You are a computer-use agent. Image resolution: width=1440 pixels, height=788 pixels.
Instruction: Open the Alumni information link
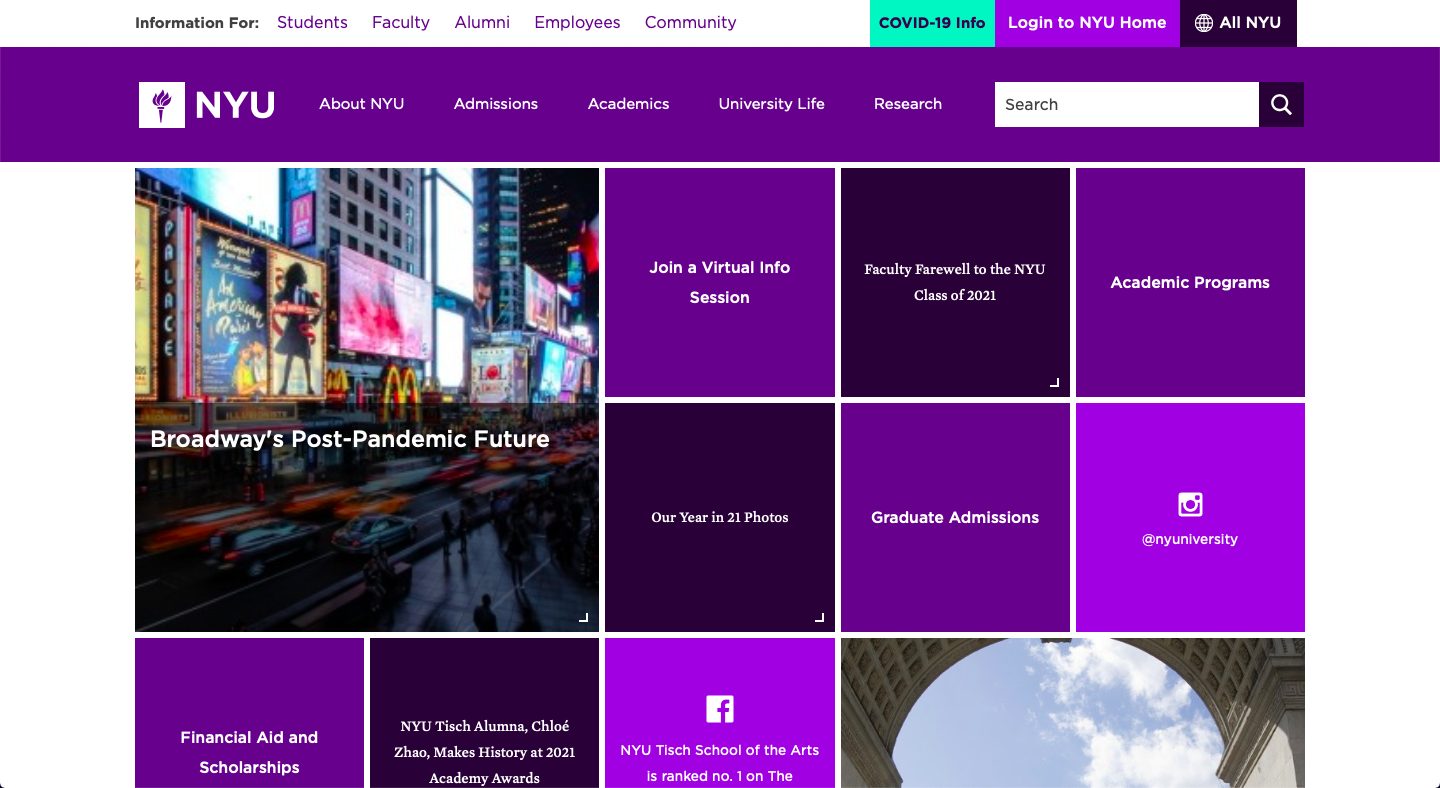482,22
